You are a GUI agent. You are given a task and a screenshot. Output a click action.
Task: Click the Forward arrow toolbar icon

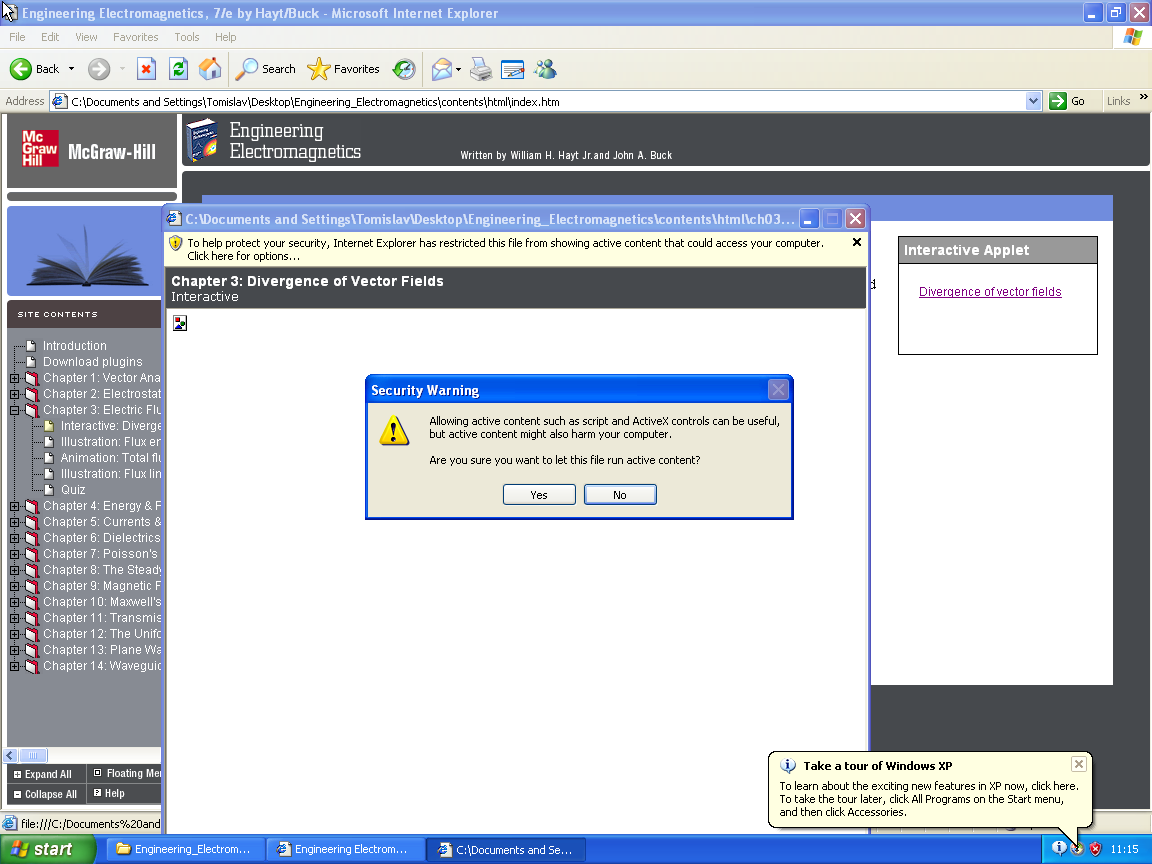coord(99,69)
